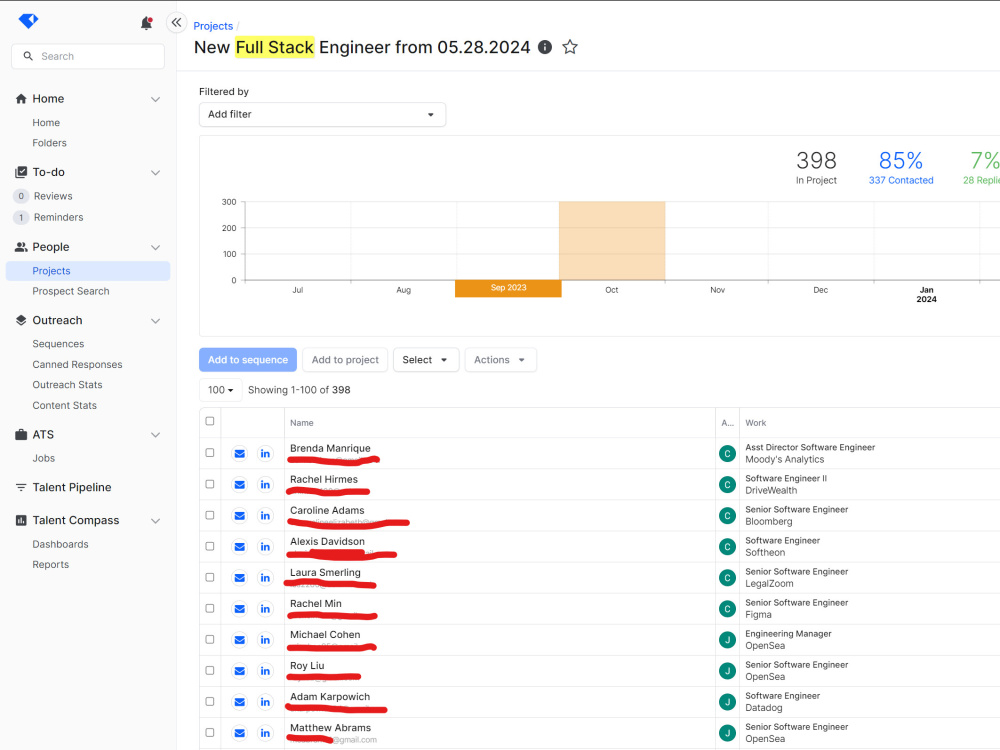Open Folders in the sidebar

point(50,143)
